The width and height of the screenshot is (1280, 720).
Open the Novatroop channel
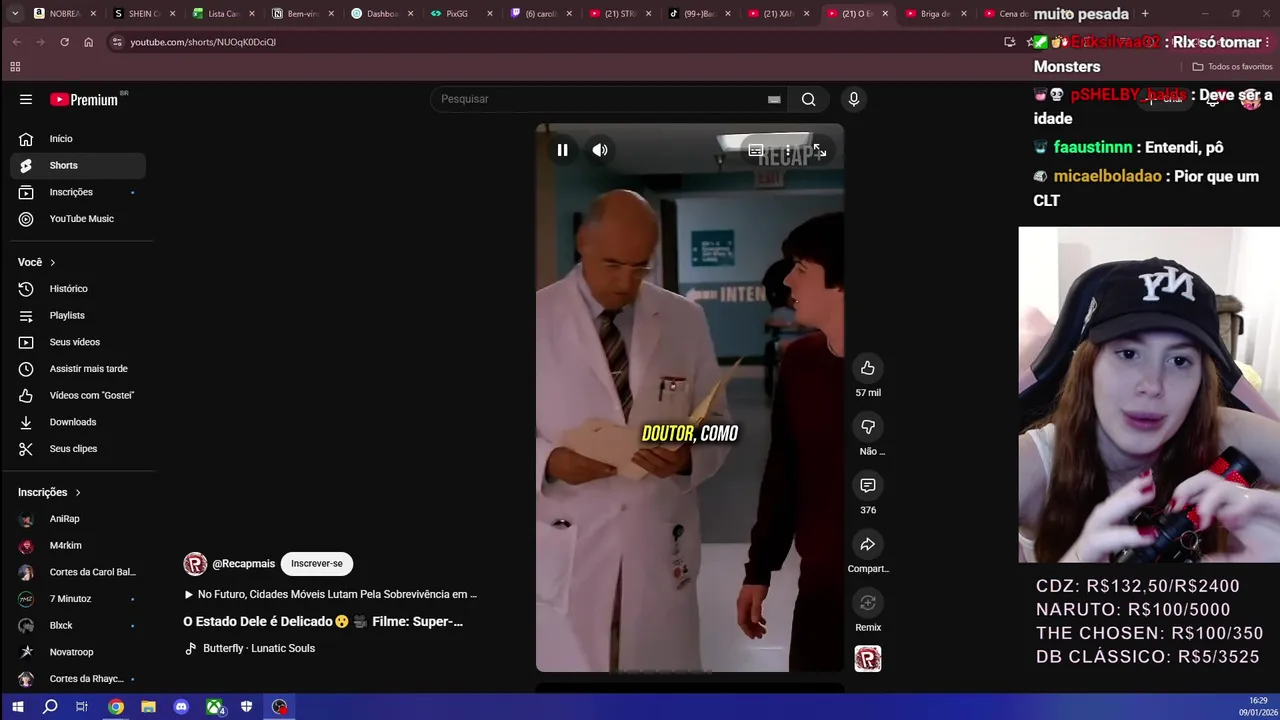78,652
